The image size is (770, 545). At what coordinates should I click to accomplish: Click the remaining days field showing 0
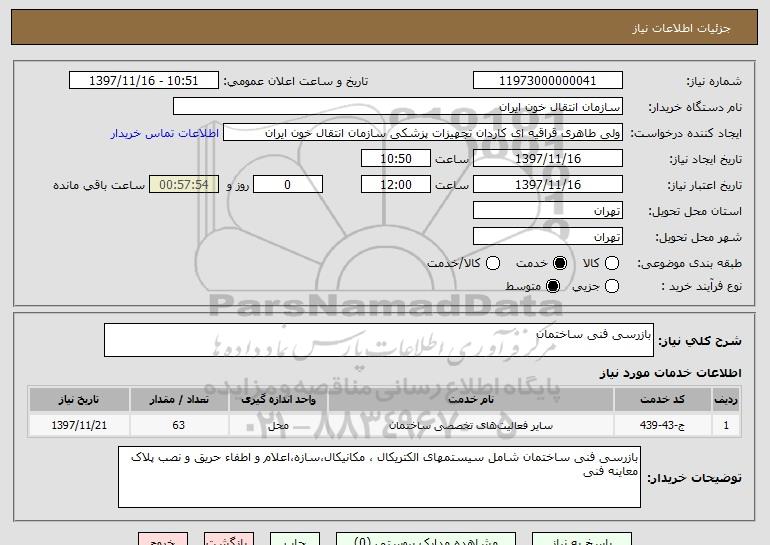(x=288, y=185)
